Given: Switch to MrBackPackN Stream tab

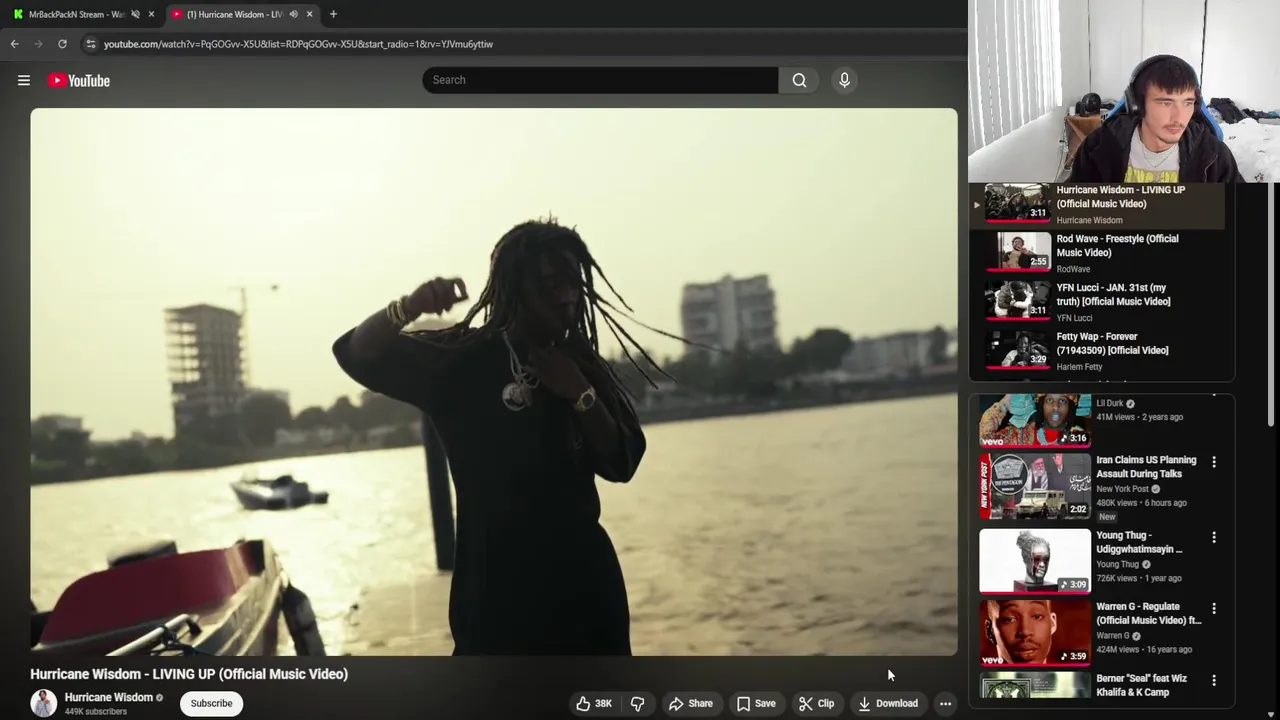Looking at the screenshot, I should [x=76, y=14].
